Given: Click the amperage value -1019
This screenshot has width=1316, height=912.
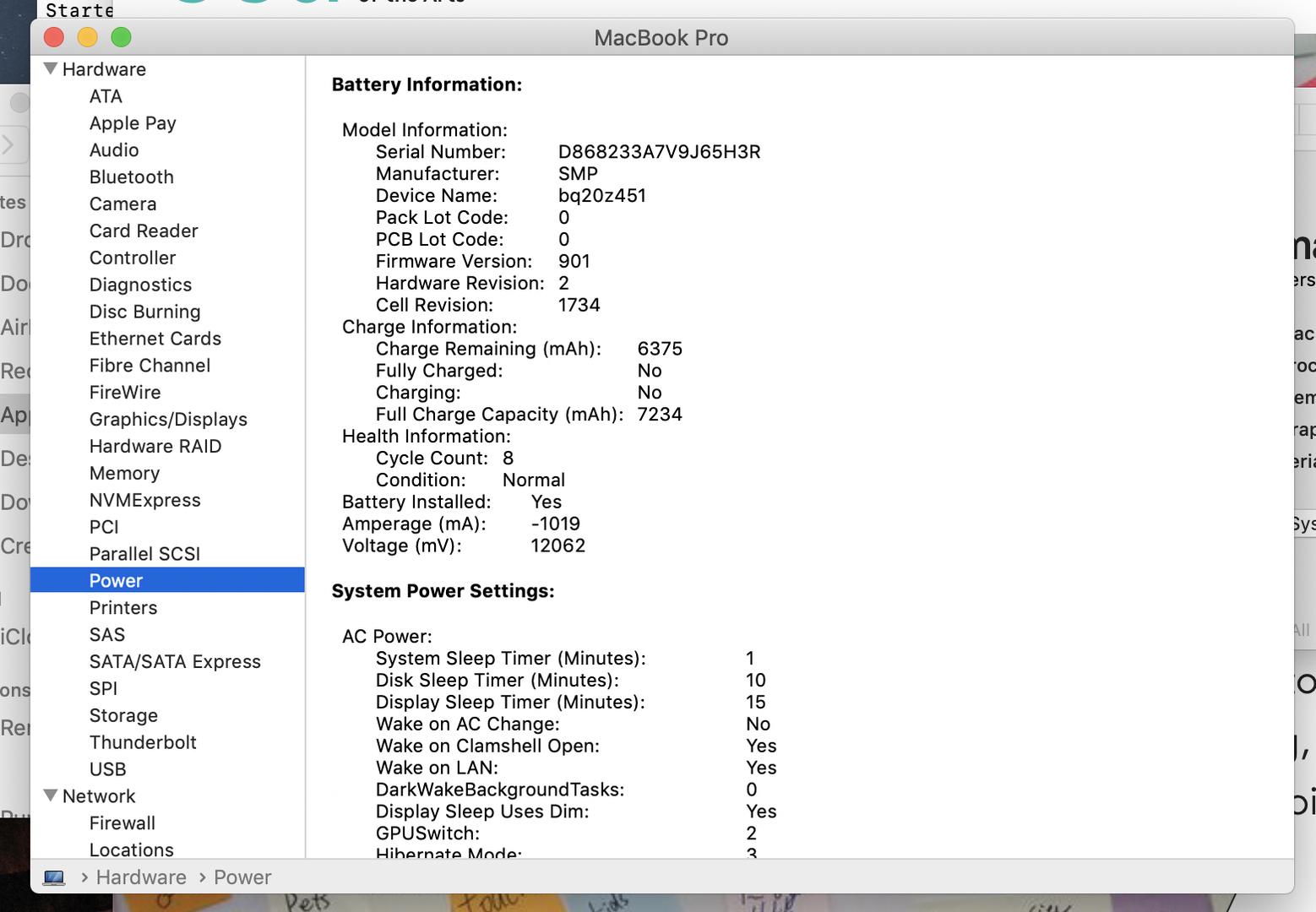Looking at the screenshot, I should 555,524.
